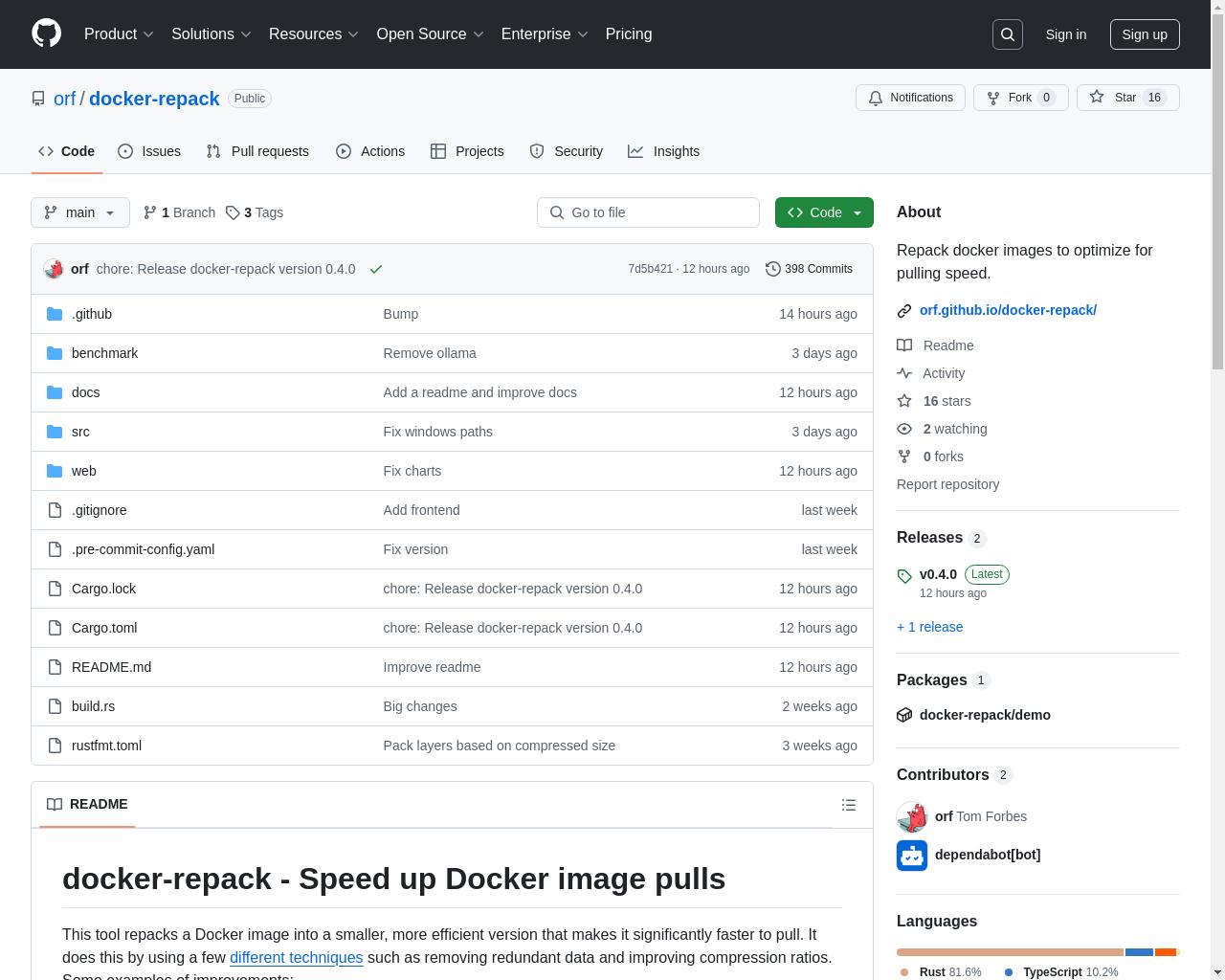Switch to the Actions tab
The width and height of the screenshot is (1225, 980).
coord(370,151)
